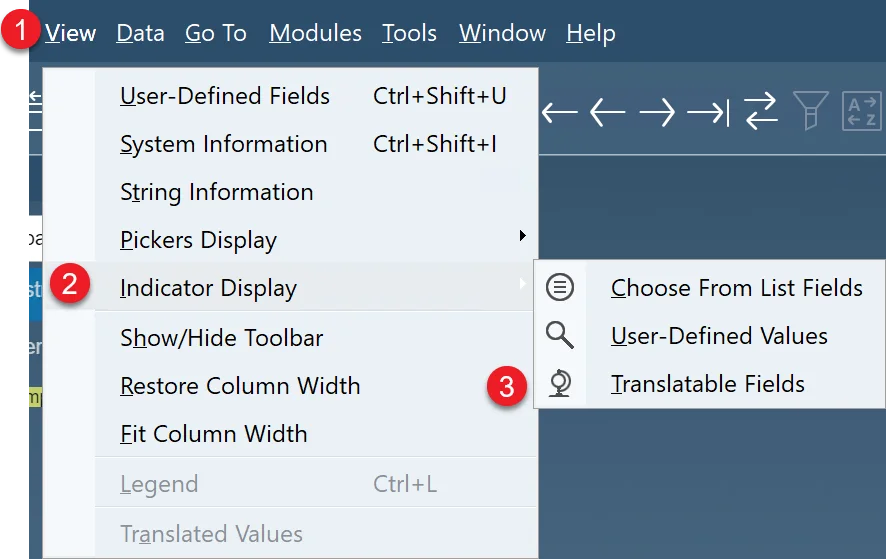Select Restore Column Width
Viewport: 886px width, 559px height.
click(239, 386)
